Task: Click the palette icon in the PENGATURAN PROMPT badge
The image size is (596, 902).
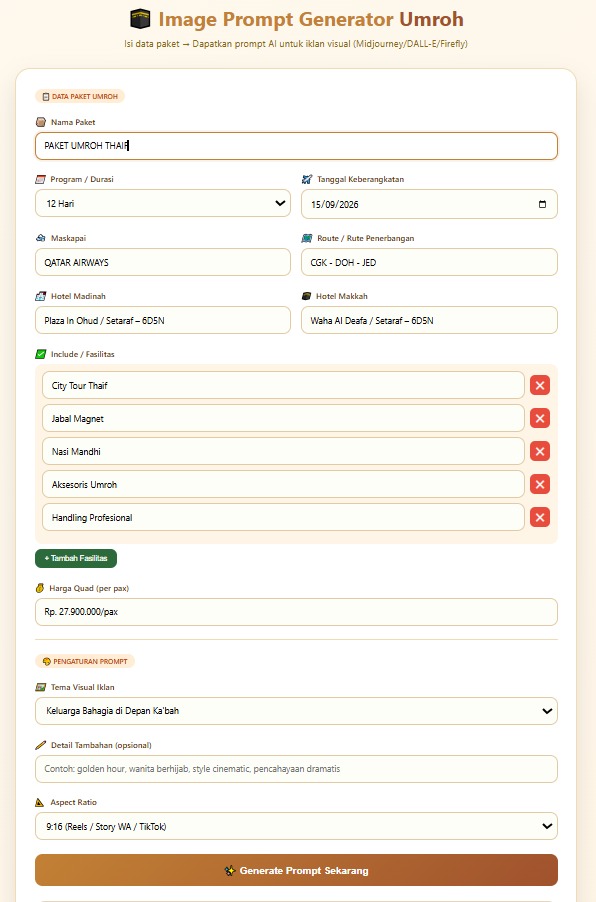Action: tap(47, 662)
